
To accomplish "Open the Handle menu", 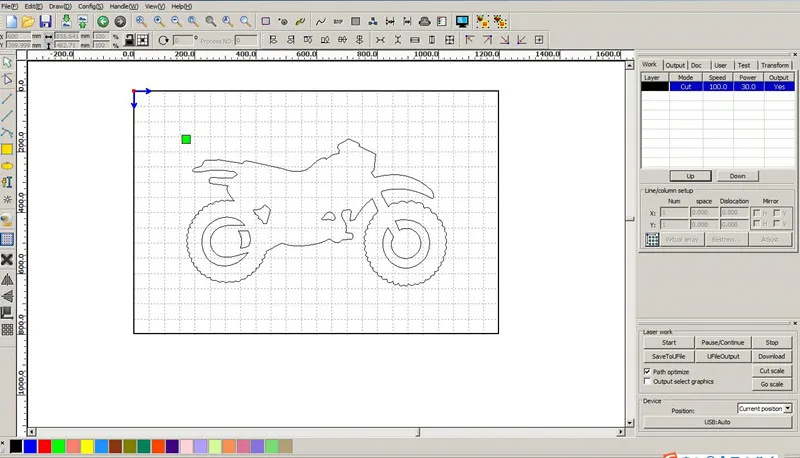I will coord(123,6).
